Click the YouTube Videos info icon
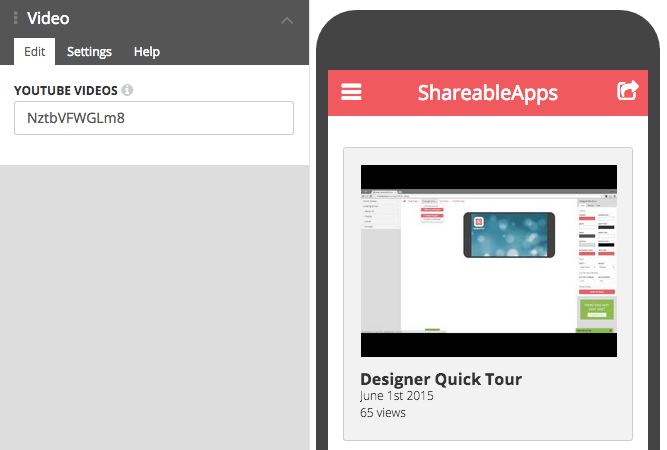The height and width of the screenshot is (450, 667). 127,90
